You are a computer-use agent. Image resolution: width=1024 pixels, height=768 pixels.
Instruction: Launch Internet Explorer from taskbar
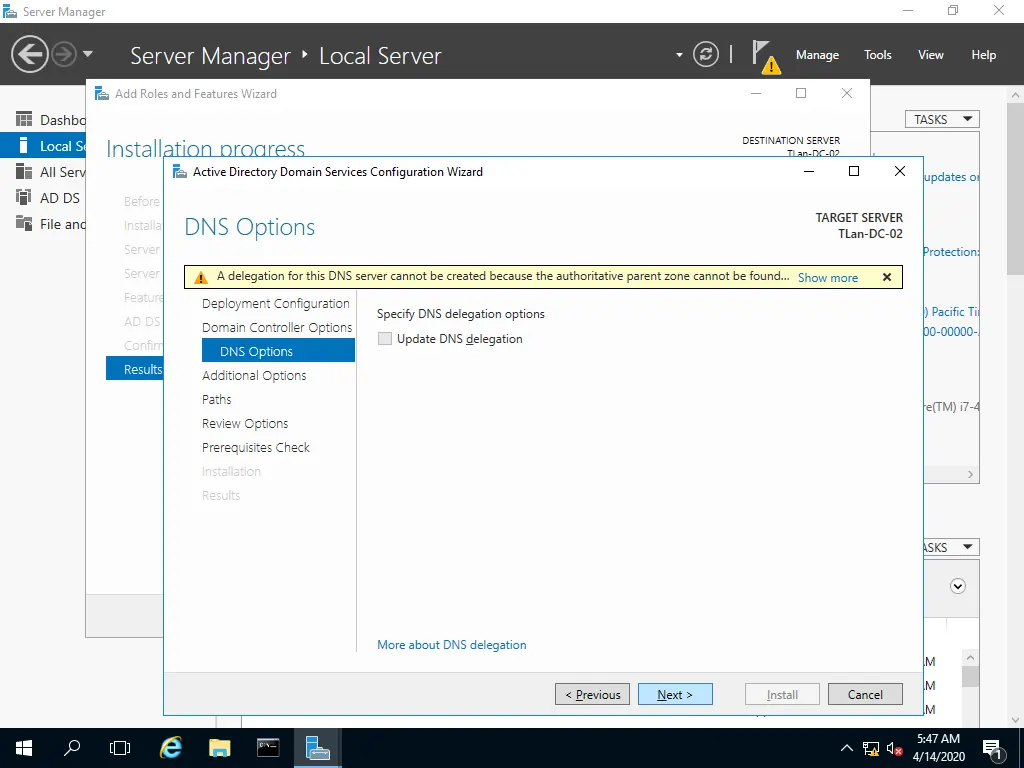(x=170, y=748)
